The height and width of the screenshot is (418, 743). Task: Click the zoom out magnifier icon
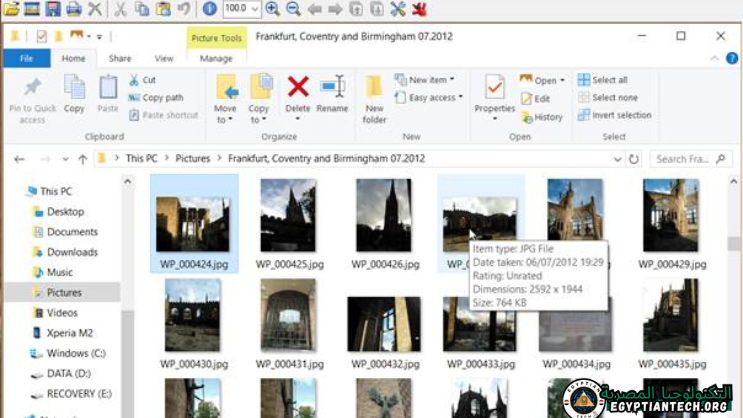point(293,9)
